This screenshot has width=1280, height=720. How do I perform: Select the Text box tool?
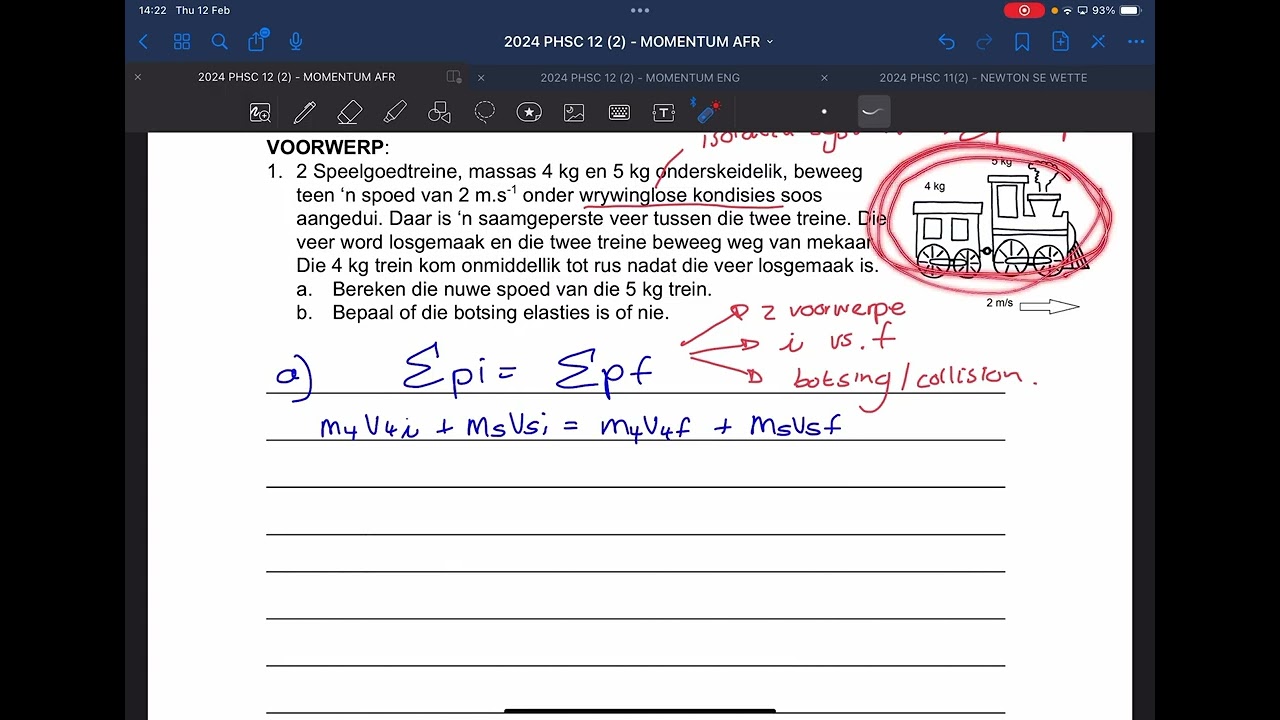(664, 113)
